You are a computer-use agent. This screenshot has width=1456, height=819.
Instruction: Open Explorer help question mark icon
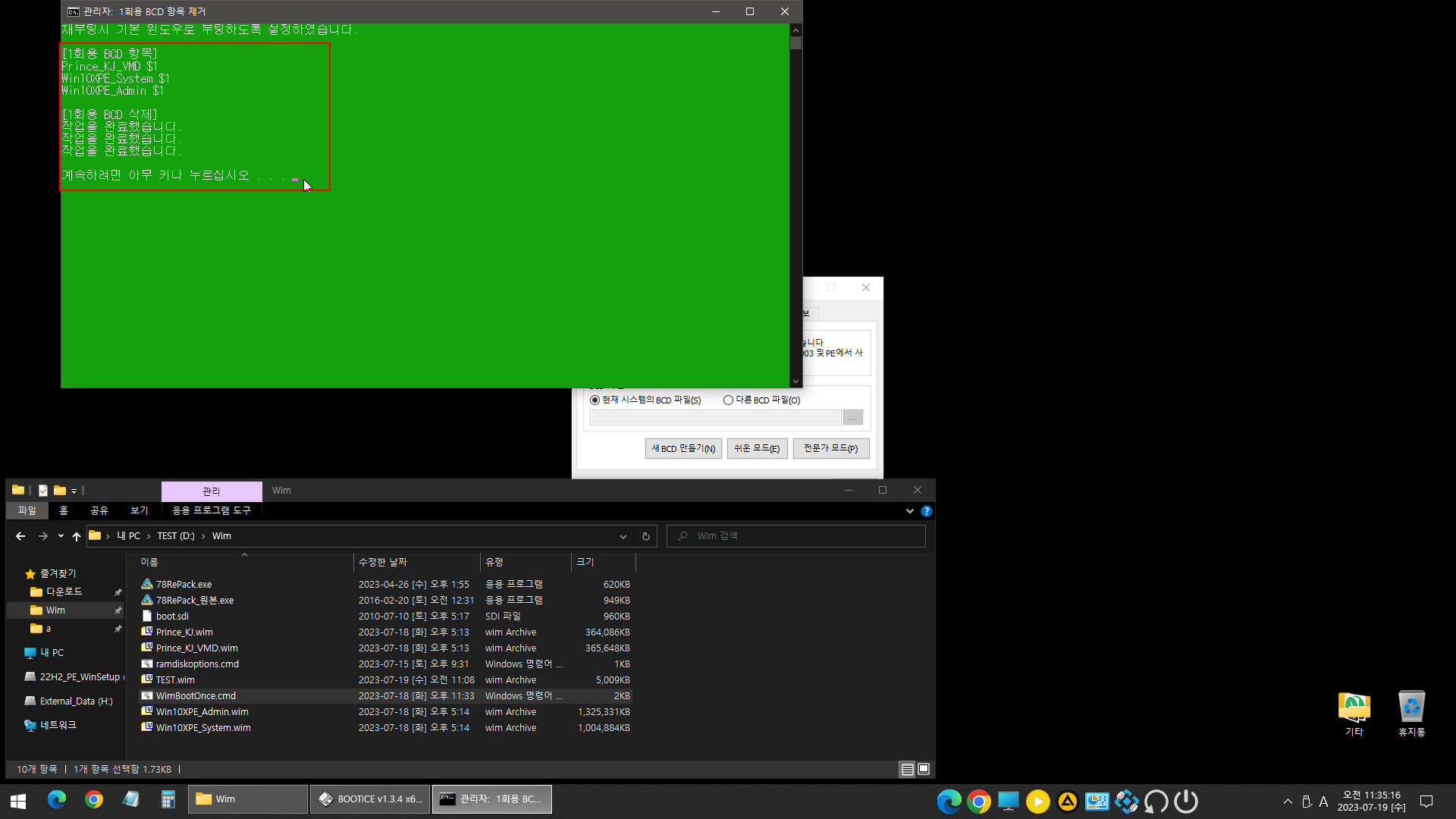926,511
